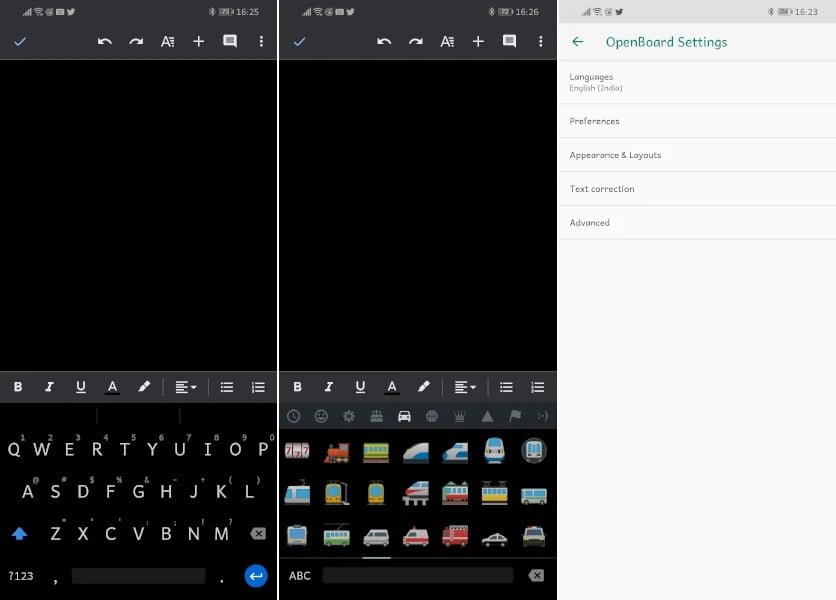Tap insert plus icon in emoji keyboard screen
Viewport: 836px width, 600px height.
click(x=478, y=42)
